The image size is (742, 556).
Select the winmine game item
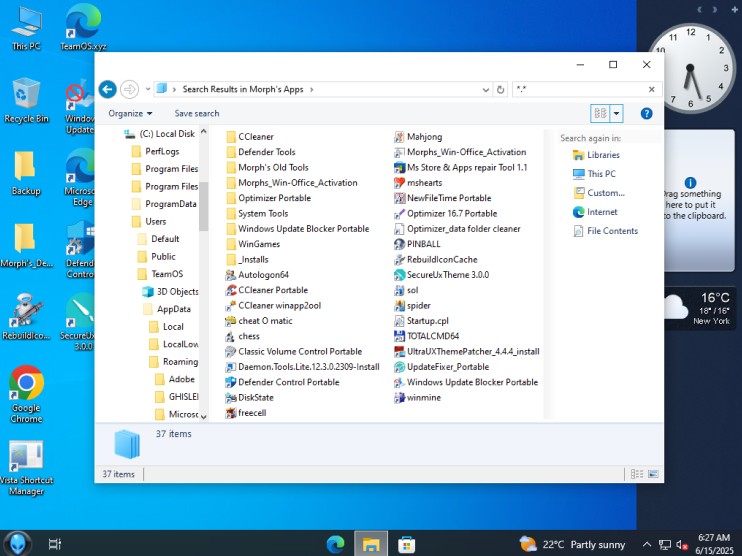tap(418, 397)
